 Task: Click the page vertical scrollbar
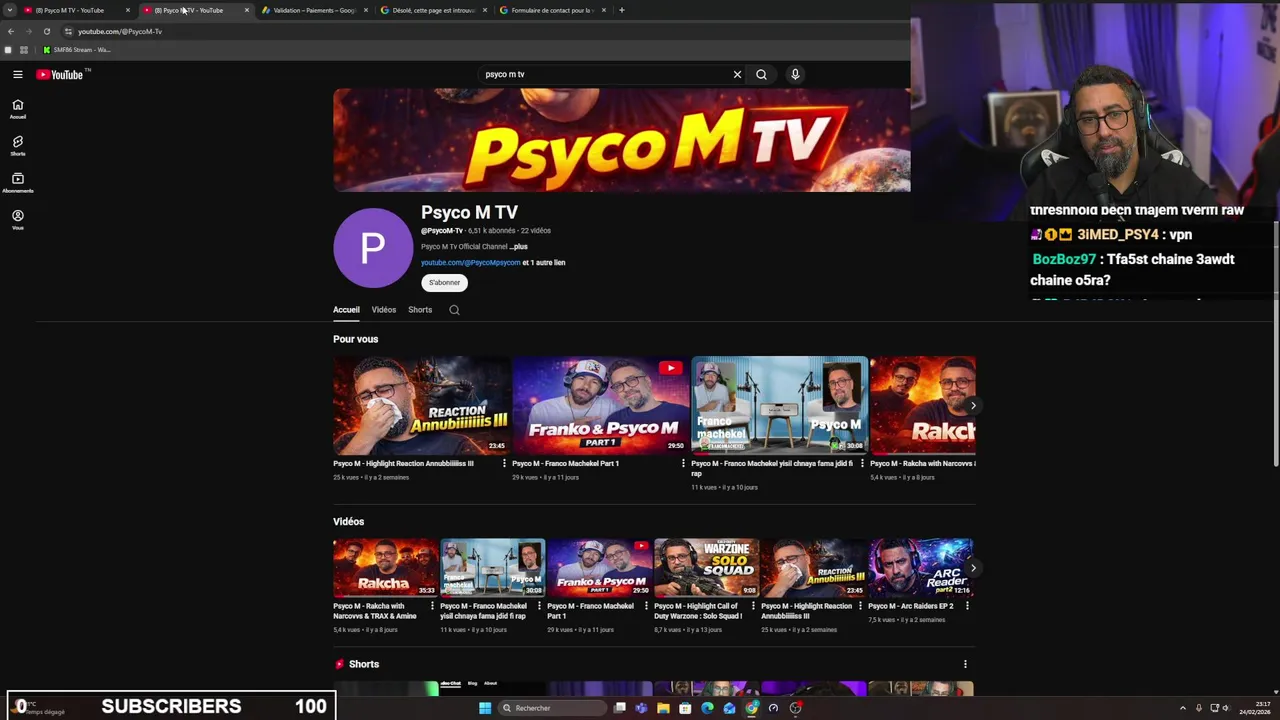[x=1275, y=343]
